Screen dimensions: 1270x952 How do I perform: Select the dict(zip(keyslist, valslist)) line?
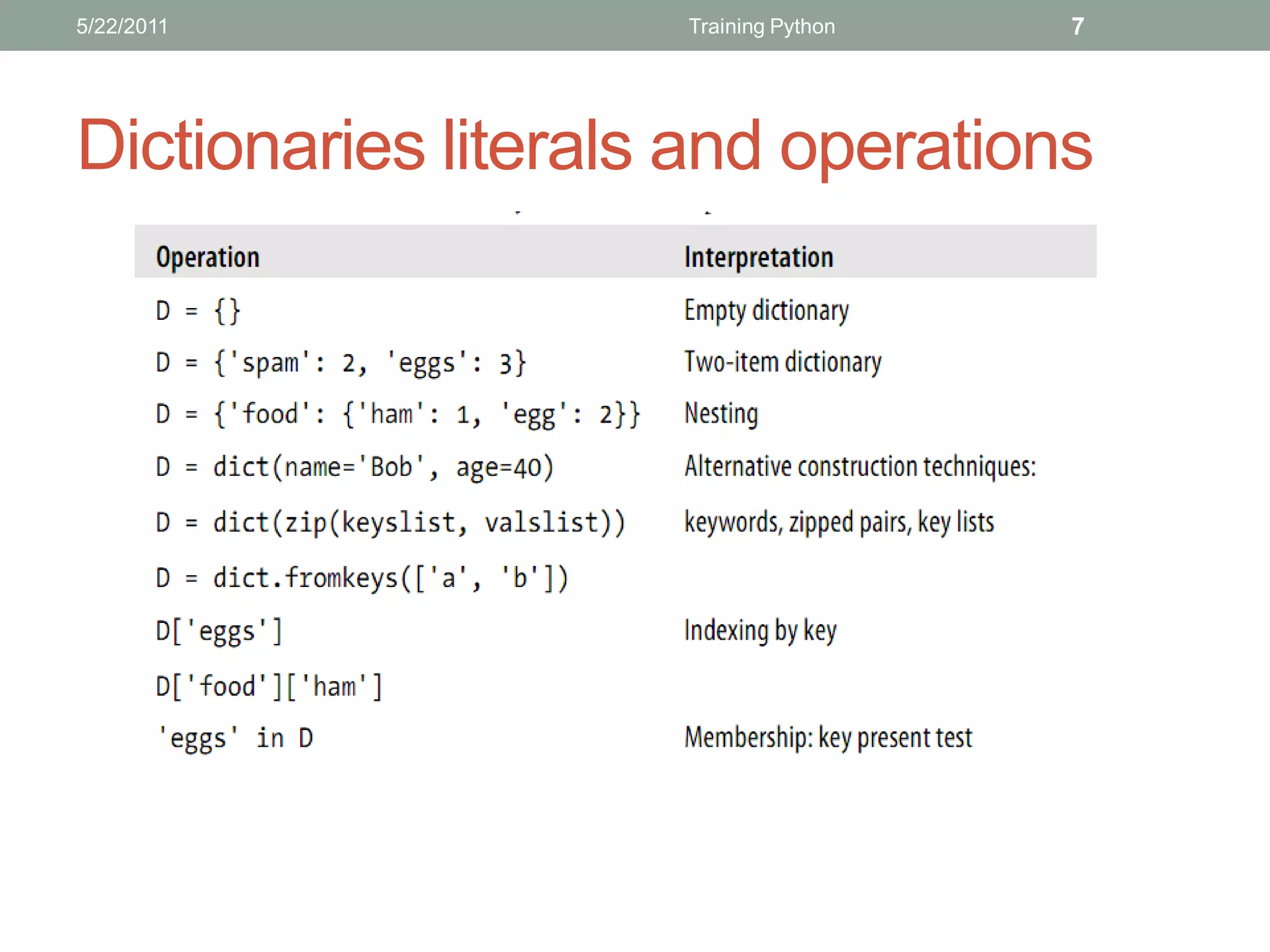391,522
